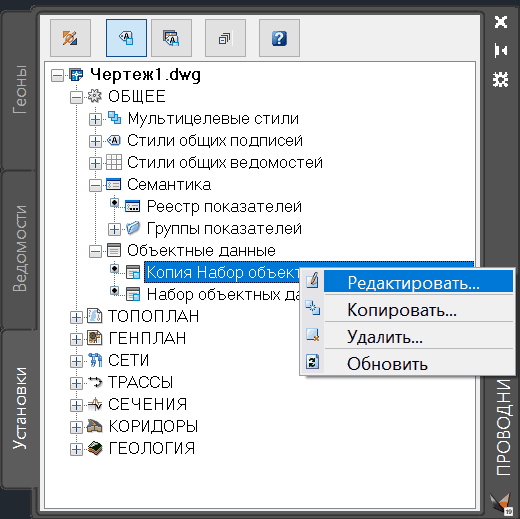Expand the Мультицелевые стили node
Screen dimensions: 520x519
[95, 119]
